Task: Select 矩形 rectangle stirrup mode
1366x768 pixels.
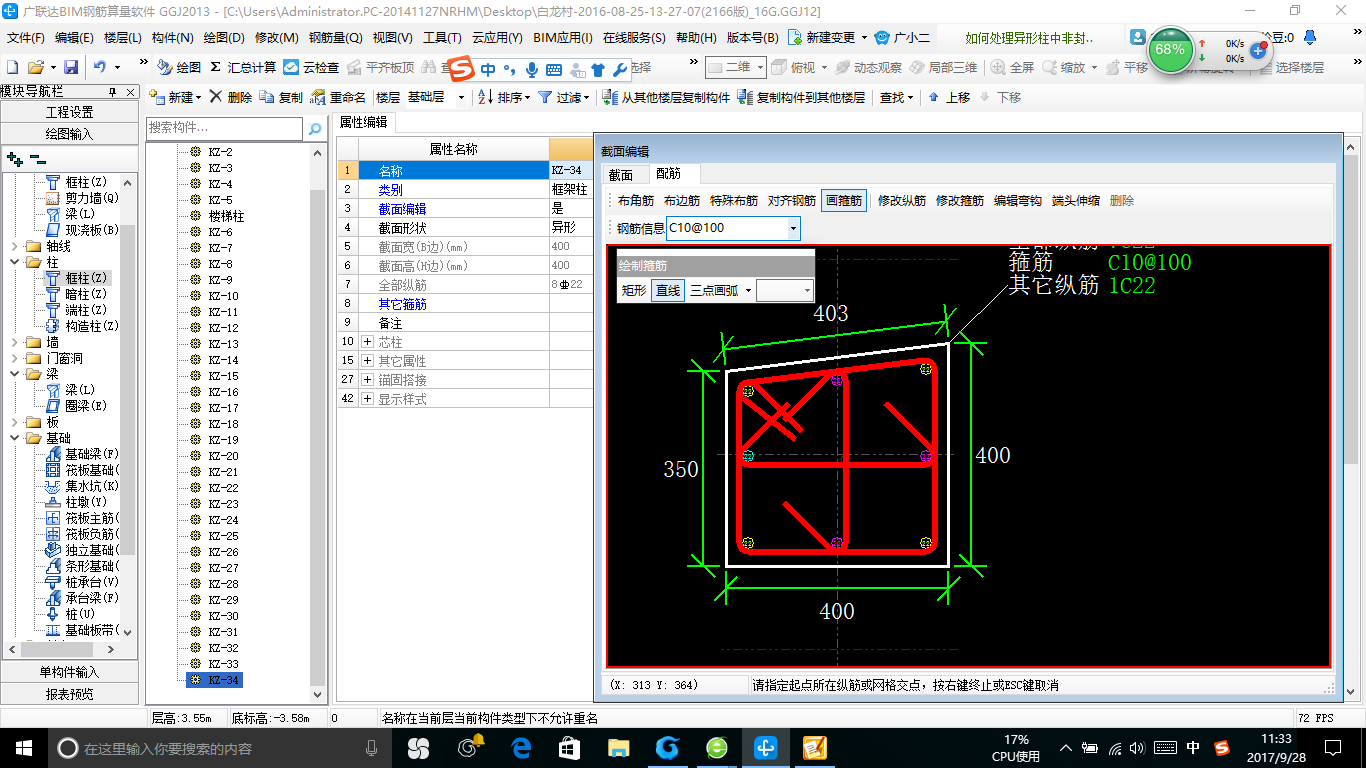Action: pyautogui.click(x=634, y=291)
